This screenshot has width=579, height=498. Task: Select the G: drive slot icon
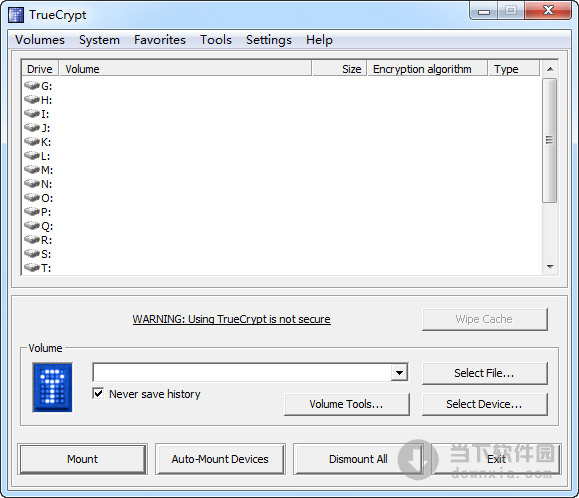tap(32, 86)
